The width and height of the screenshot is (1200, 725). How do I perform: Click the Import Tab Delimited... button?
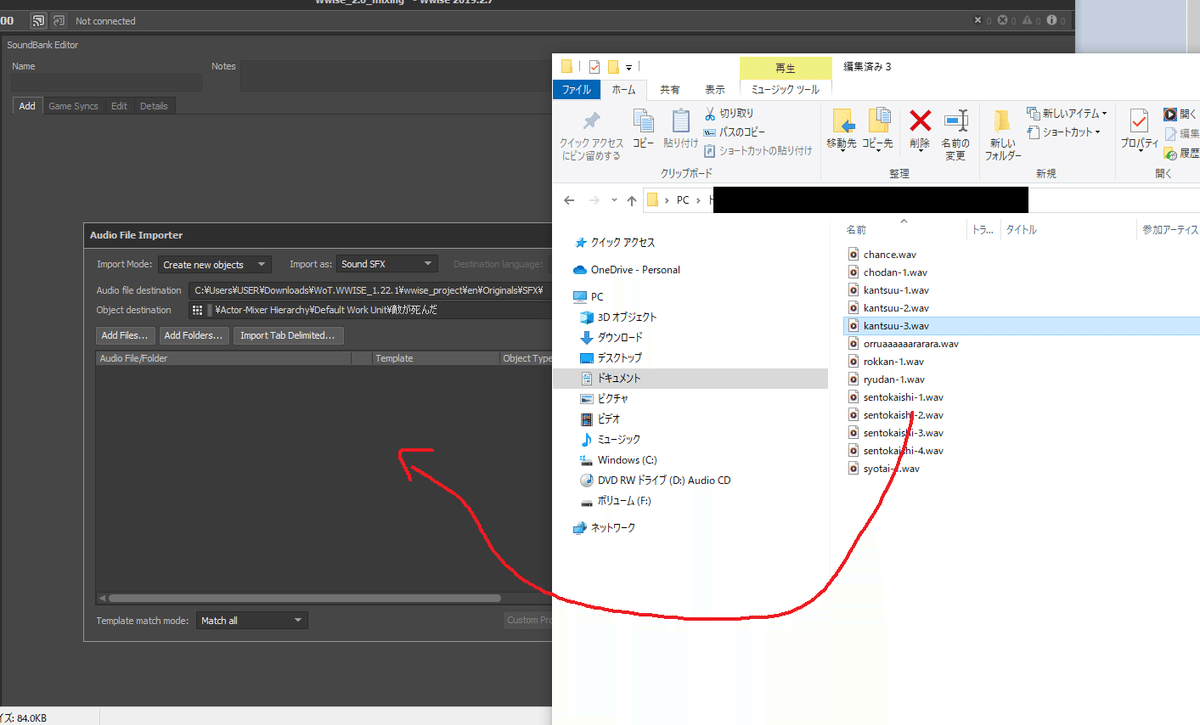(x=289, y=335)
